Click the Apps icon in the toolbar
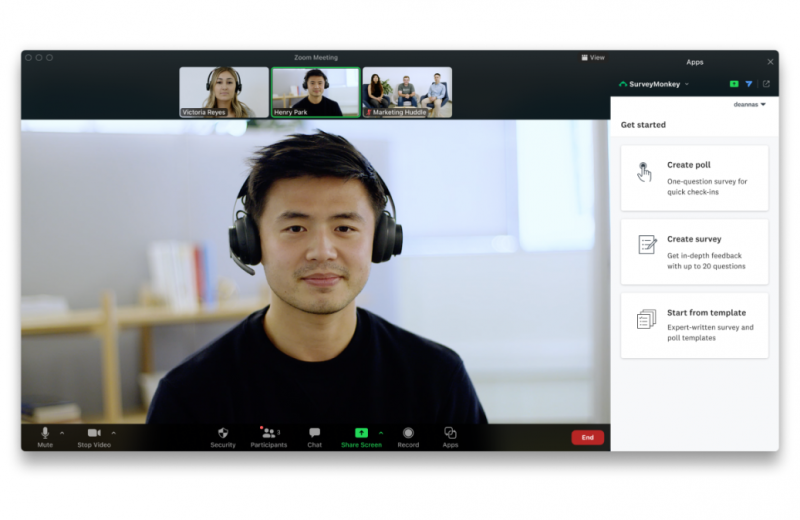This screenshot has height=520, width=800. pyautogui.click(x=450, y=433)
